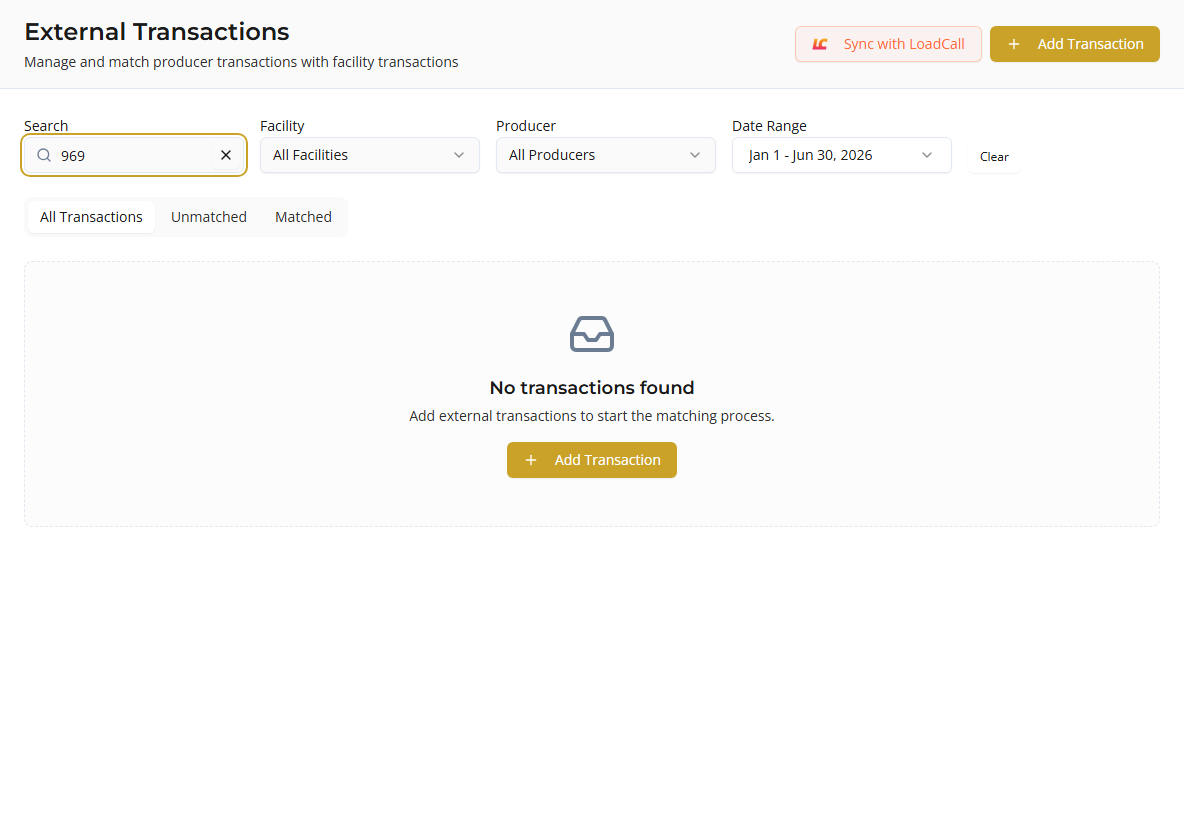Click the LoadCall logo icon
Viewport: 1184px width, 836px height.
point(820,45)
